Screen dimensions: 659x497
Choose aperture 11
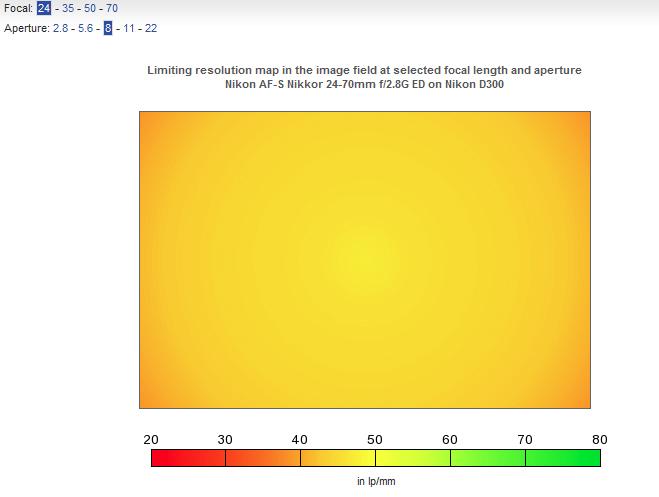(x=129, y=28)
